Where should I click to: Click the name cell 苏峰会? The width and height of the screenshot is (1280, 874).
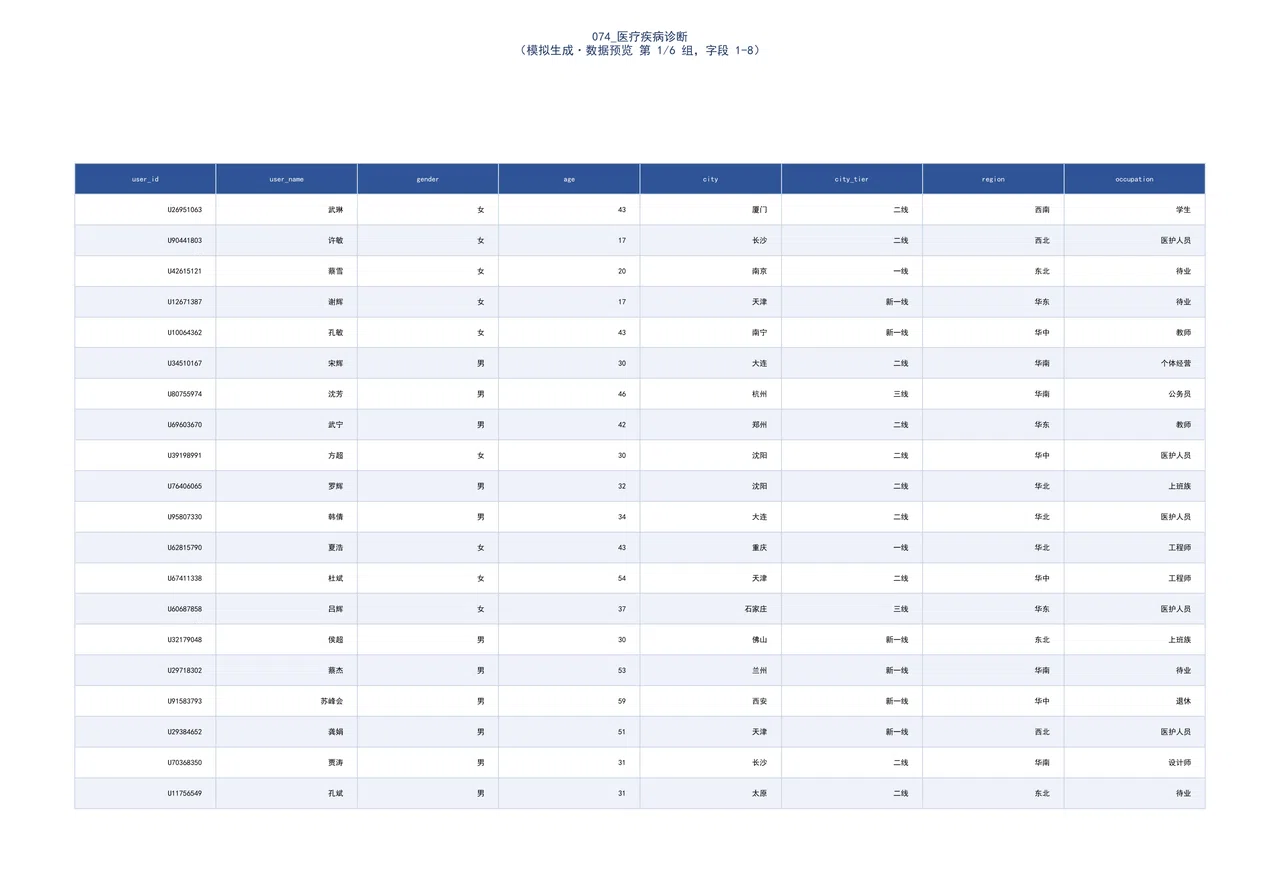[286, 701]
